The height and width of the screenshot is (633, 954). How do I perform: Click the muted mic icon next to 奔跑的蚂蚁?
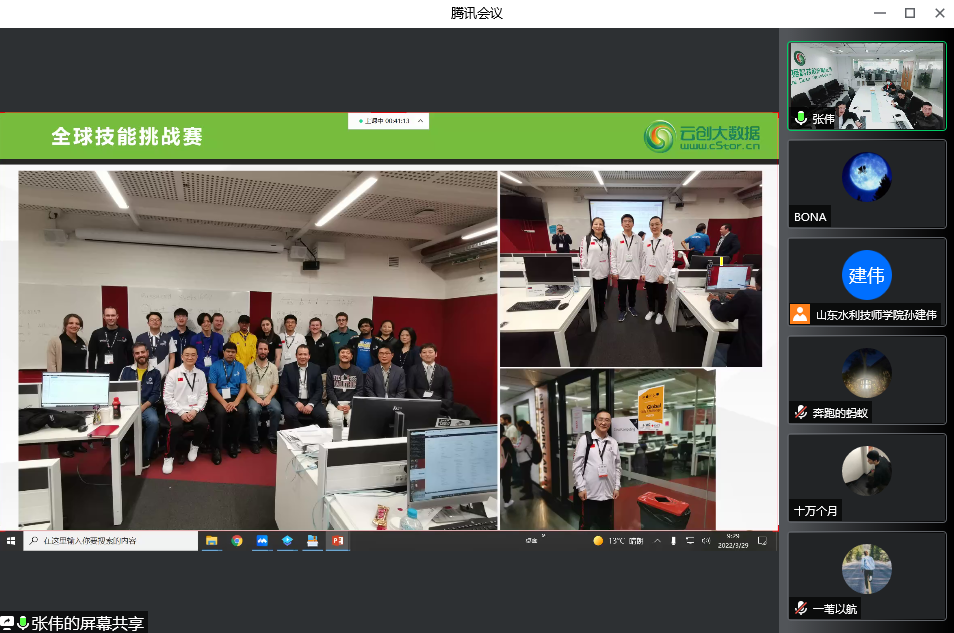(x=801, y=412)
